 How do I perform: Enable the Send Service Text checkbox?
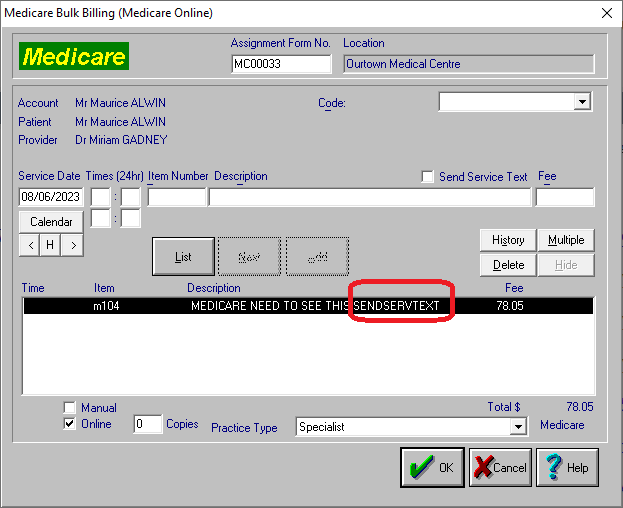coord(428,176)
